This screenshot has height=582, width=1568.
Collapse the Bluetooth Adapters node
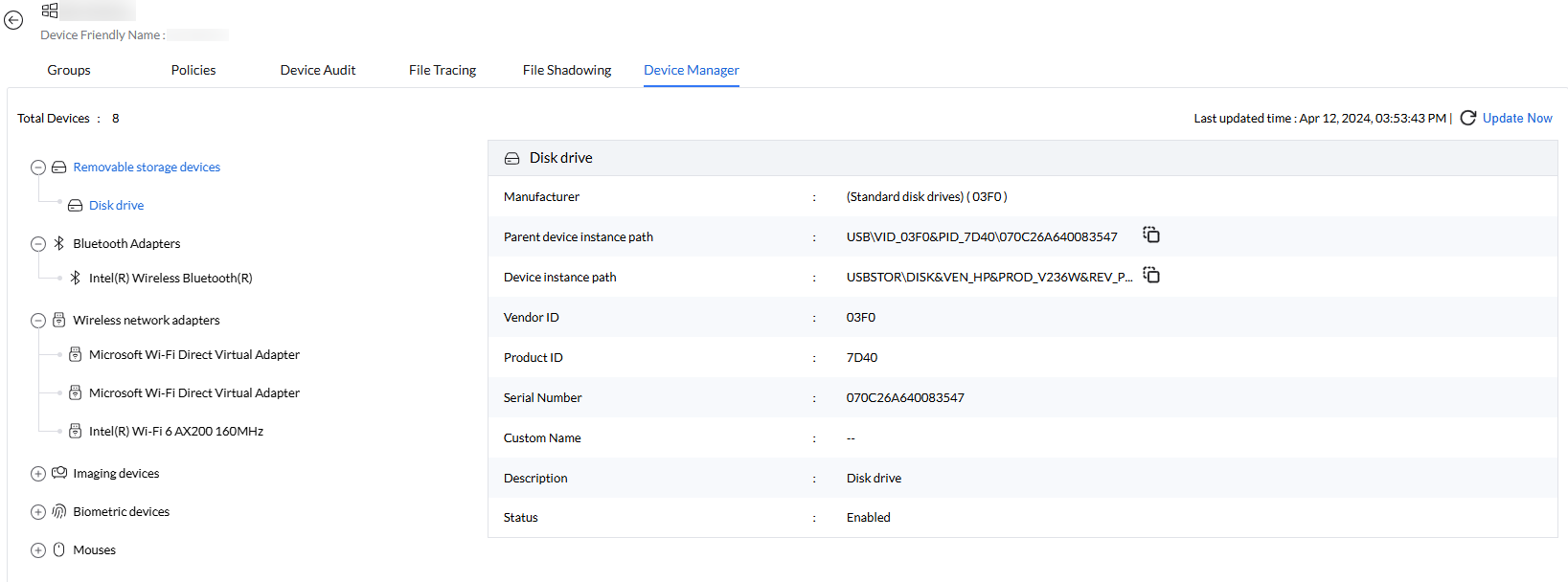[x=38, y=244]
